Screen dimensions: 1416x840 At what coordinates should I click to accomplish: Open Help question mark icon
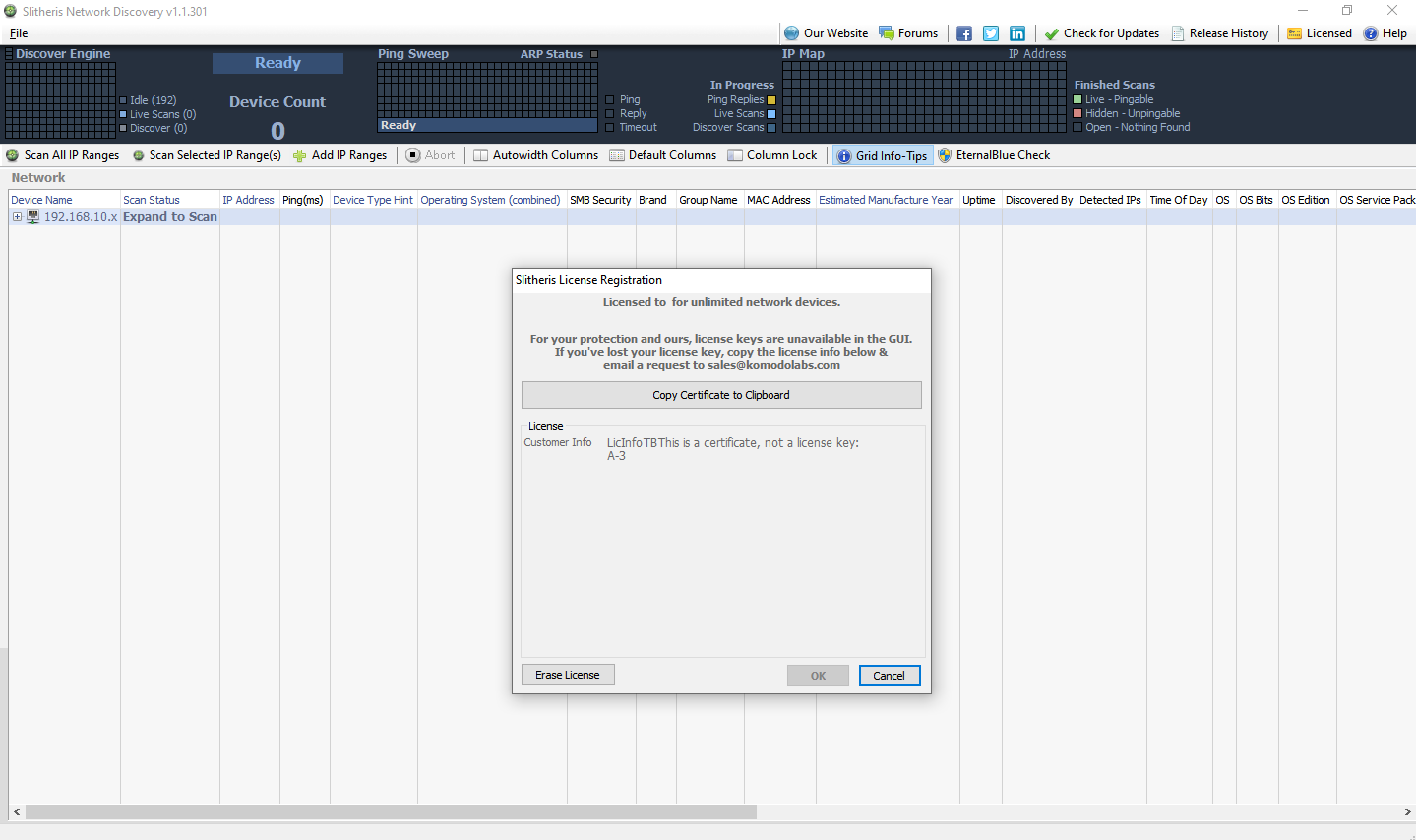click(1371, 33)
